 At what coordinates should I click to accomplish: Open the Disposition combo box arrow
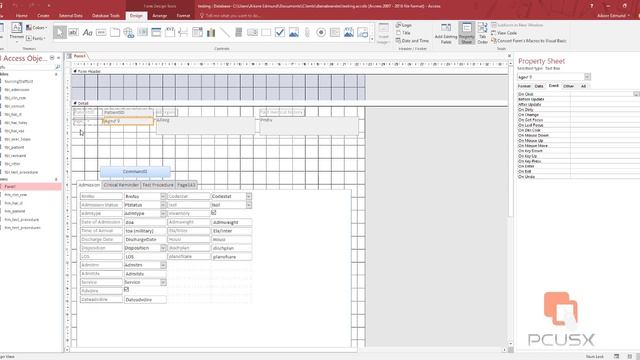point(163,248)
